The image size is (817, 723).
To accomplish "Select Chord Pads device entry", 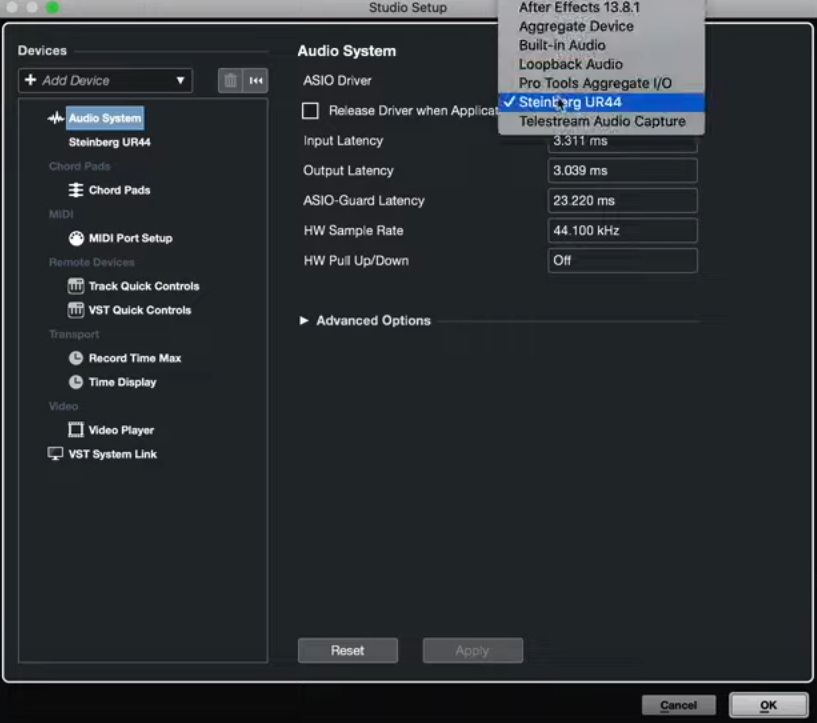I will (119, 190).
